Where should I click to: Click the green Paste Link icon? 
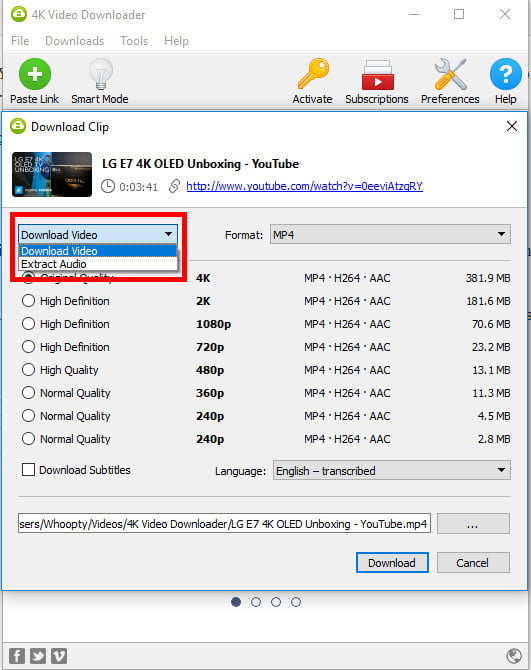tap(35, 74)
